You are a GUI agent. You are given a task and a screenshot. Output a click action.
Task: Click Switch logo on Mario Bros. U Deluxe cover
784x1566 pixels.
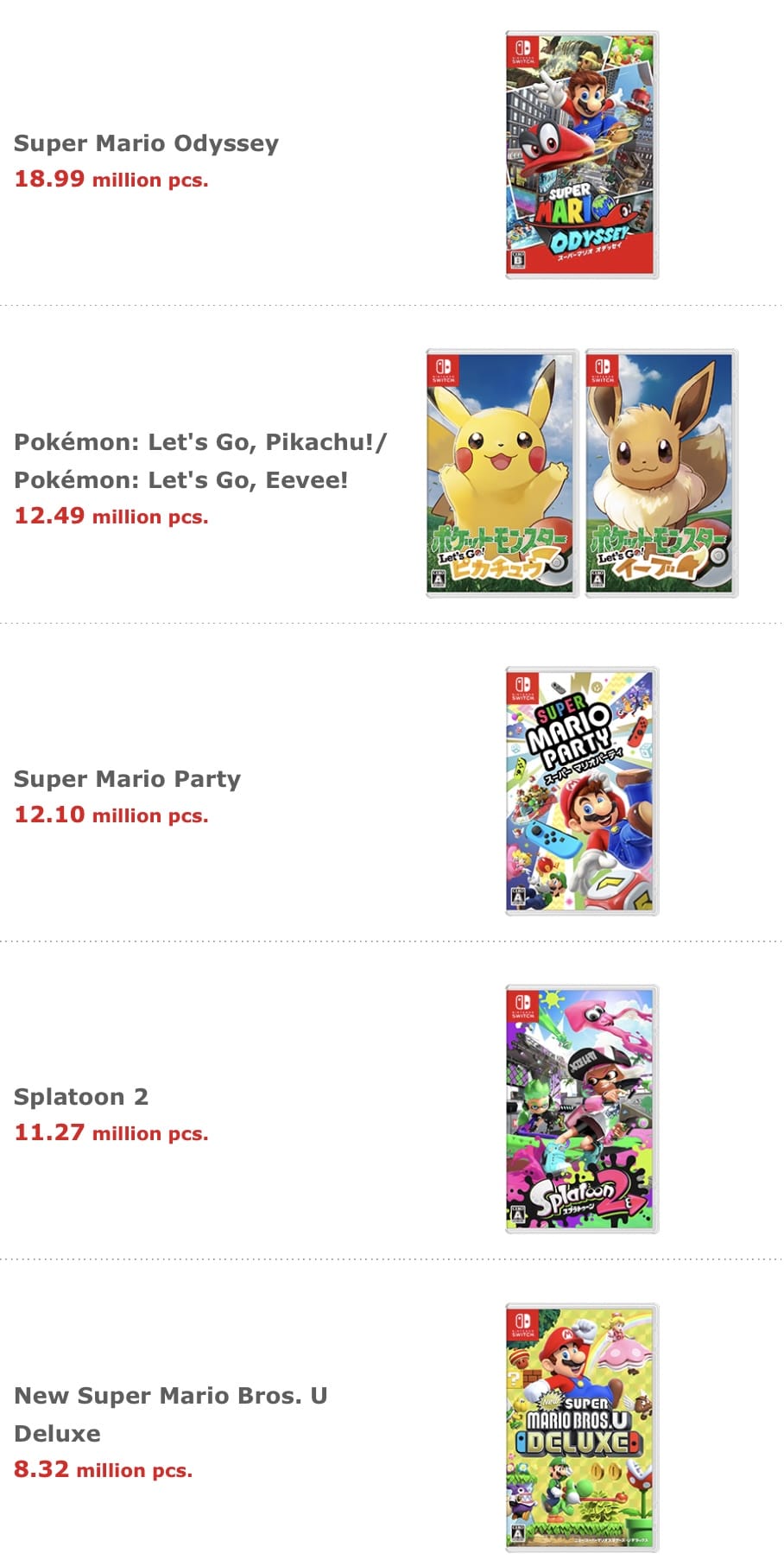523,1323
